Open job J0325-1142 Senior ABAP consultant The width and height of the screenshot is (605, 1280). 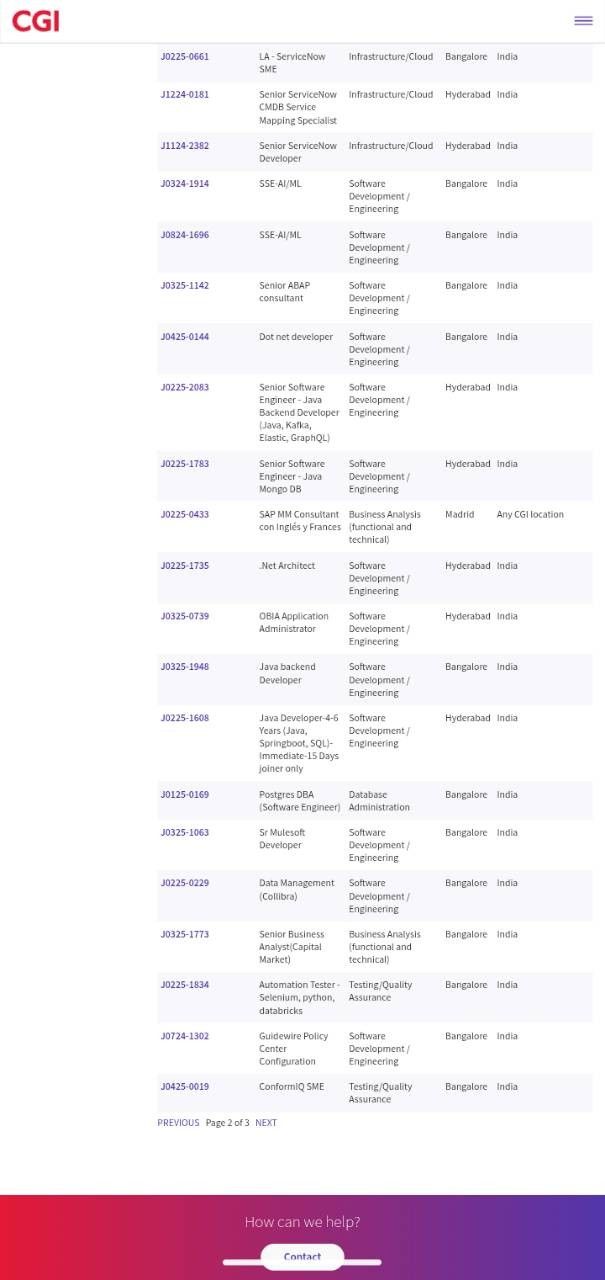pyautogui.click(x=185, y=286)
